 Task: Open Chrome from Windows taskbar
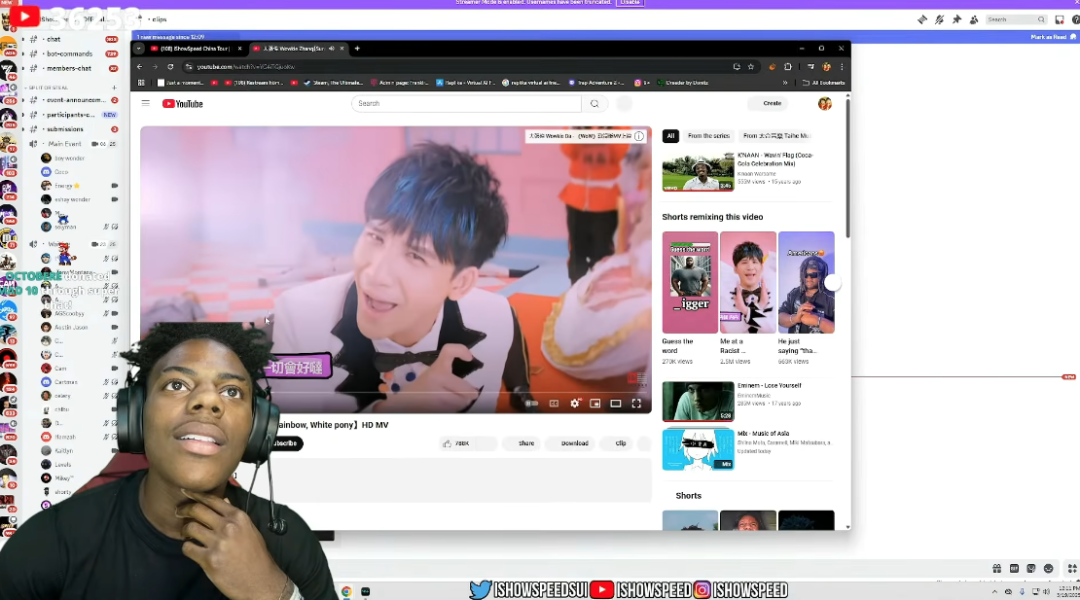click(x=346, y=592)
